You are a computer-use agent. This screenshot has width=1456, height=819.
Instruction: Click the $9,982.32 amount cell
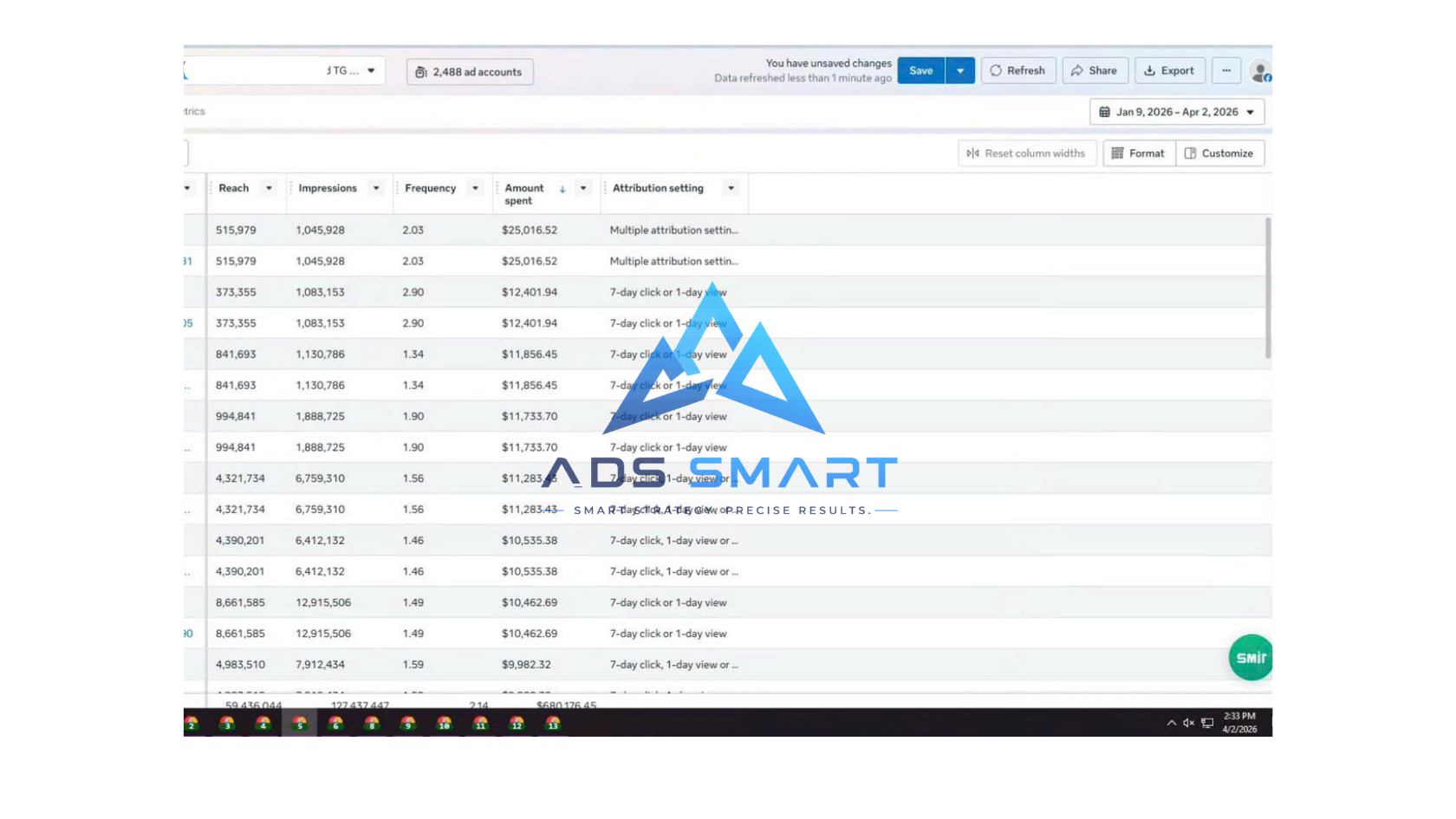(526, 665)
